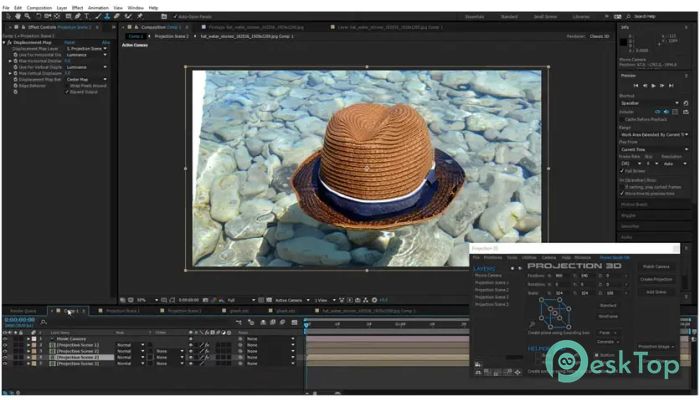The width and height of the screenshot is (700, 400).
Task: Hide the bottom timeline layer eye
Action: point(5,364)
